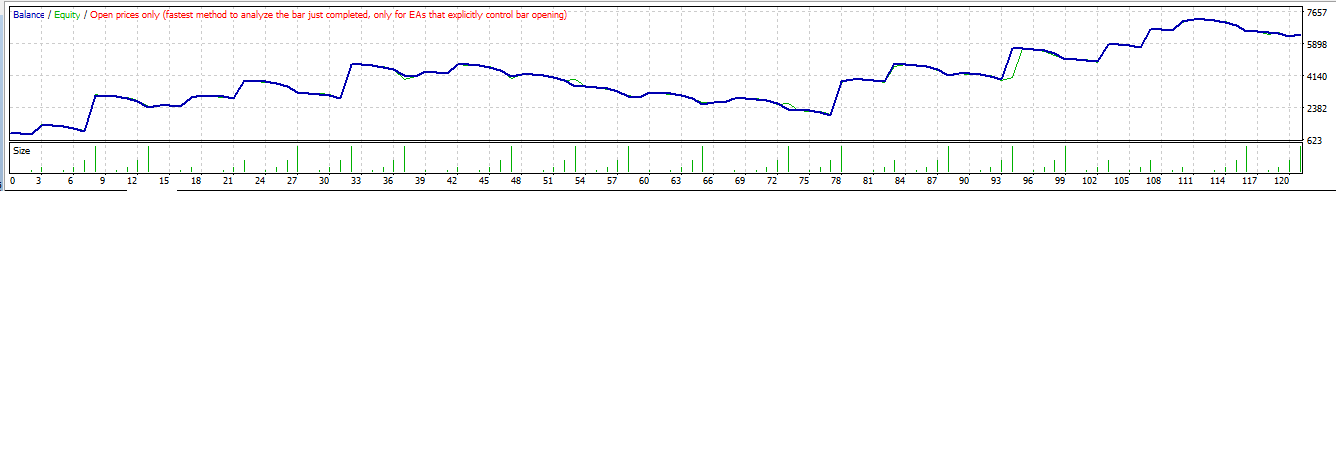The height and width of the screenshot is (460, 1336).
Task: Click the horizontal axis label '15'
Action: [x=164, y=181]
